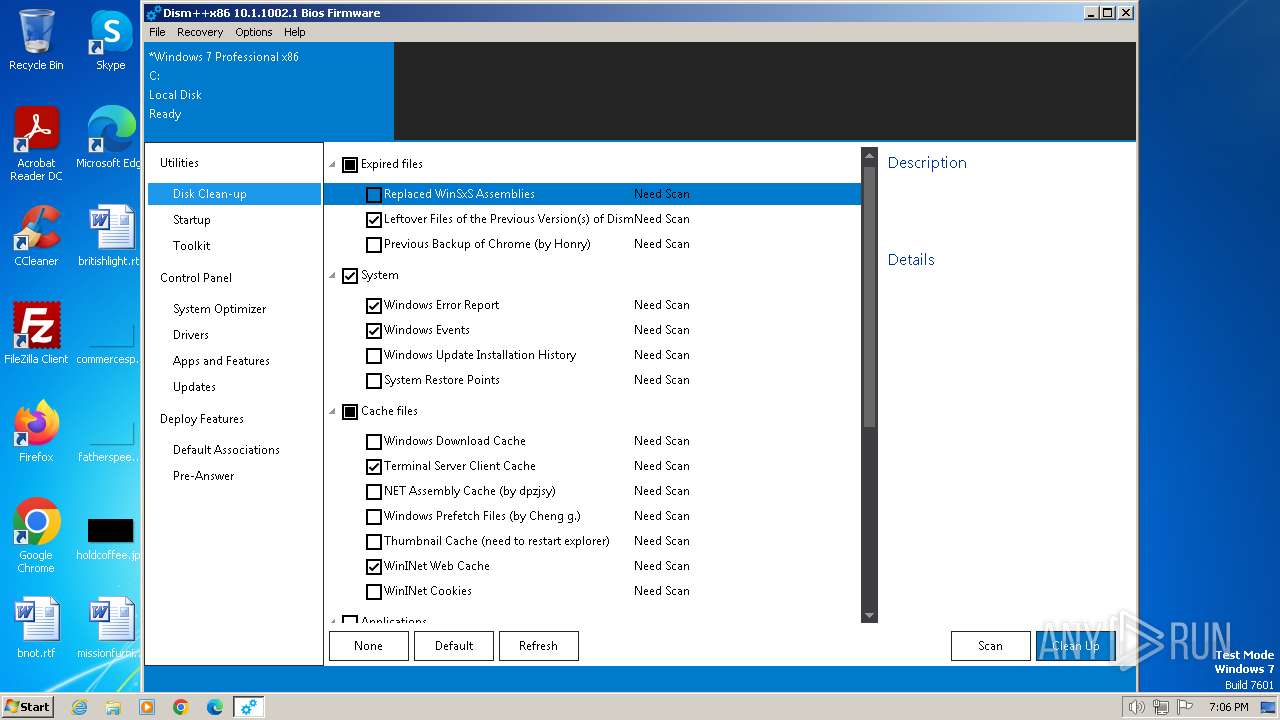
Task: Collapse the Cache files group
Action: [x=332, y=412]
